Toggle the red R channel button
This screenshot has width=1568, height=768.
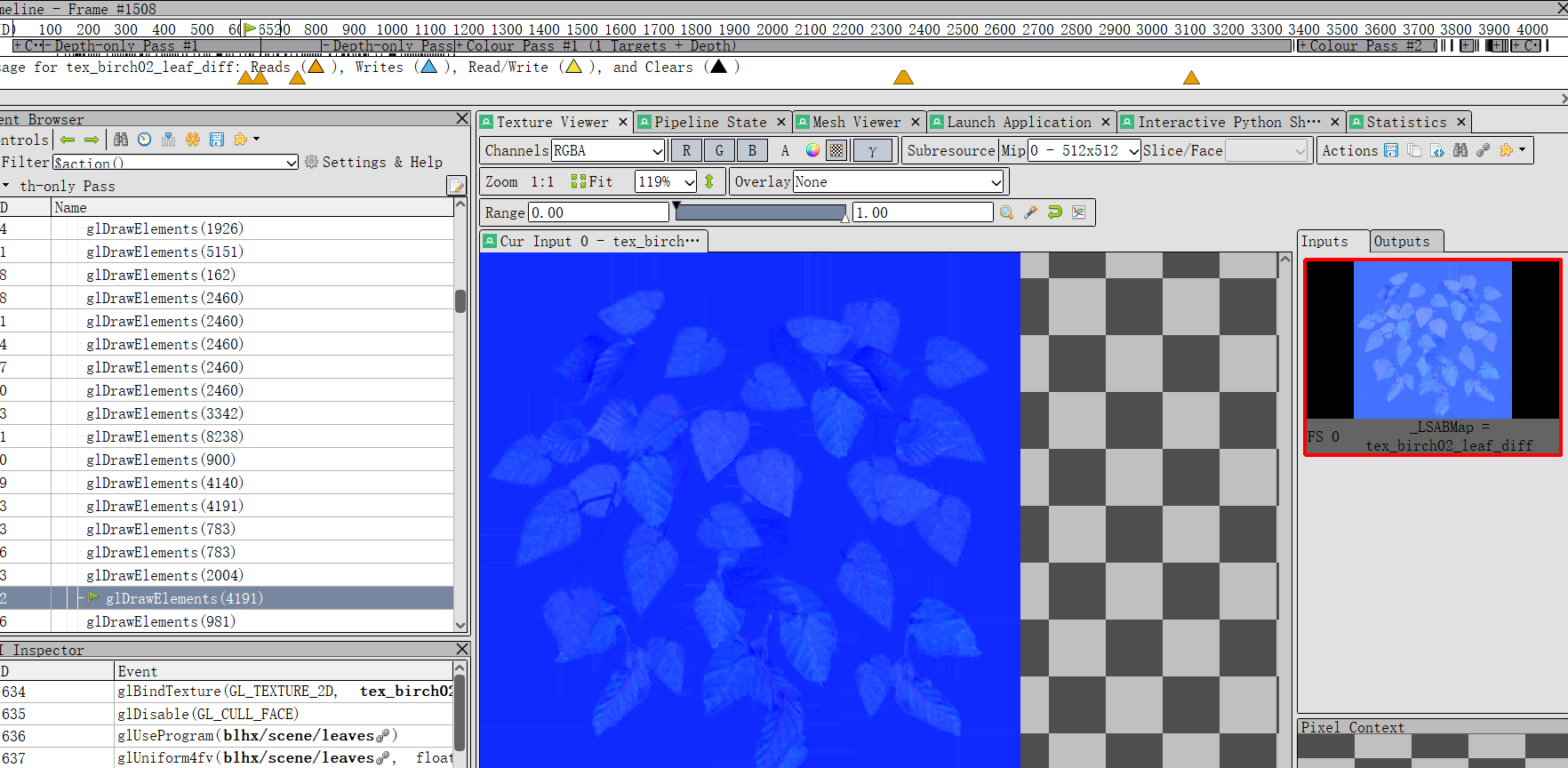point(685,151)
